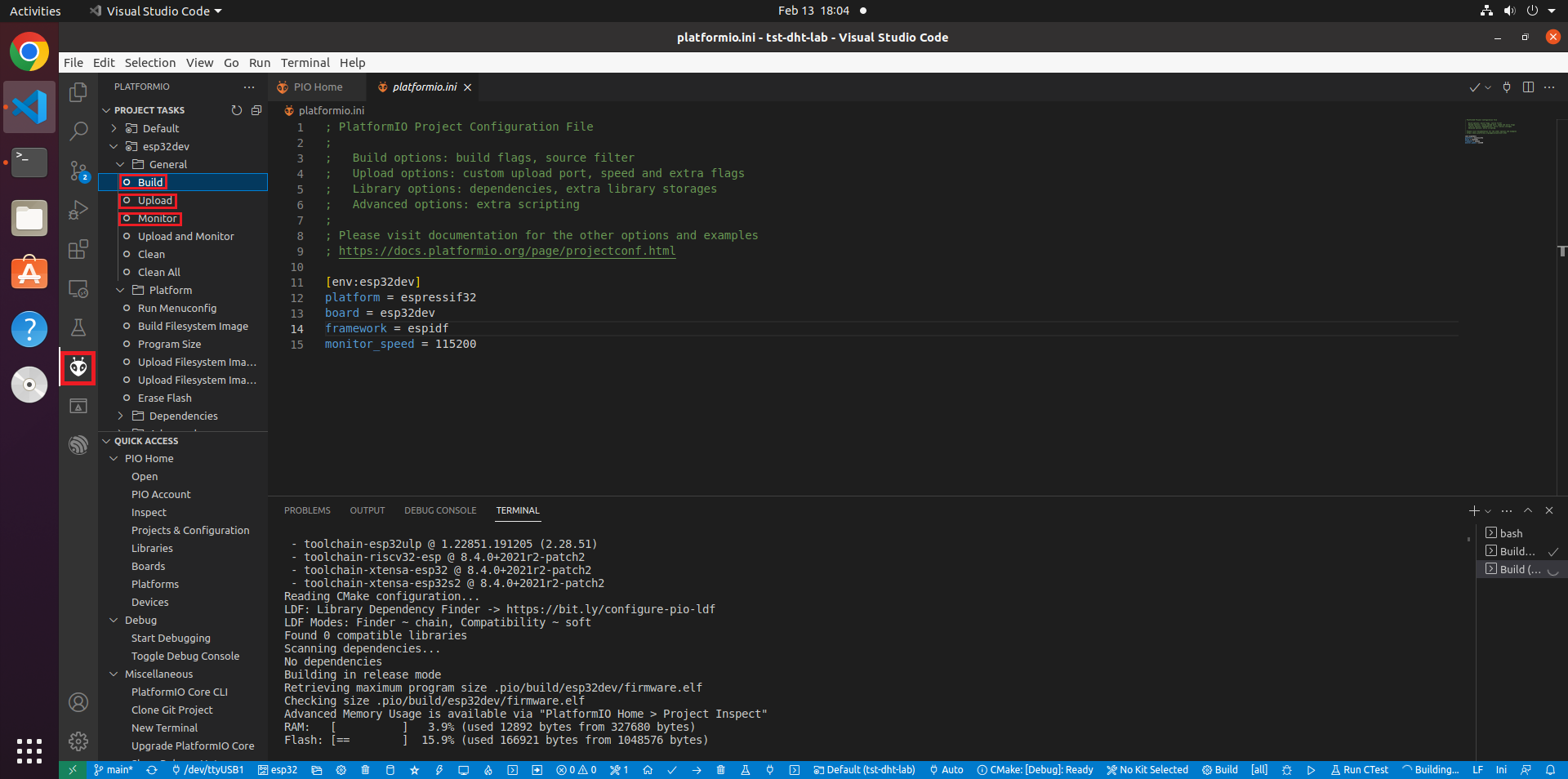Click the PlatformIO right-arrow upload status icon
1568x779 pixels.
[697, 770]
